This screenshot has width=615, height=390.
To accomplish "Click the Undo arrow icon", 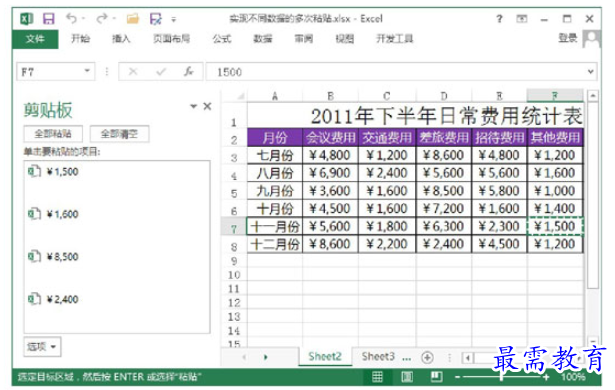I will pyautogui.click(x=71, y=18).
